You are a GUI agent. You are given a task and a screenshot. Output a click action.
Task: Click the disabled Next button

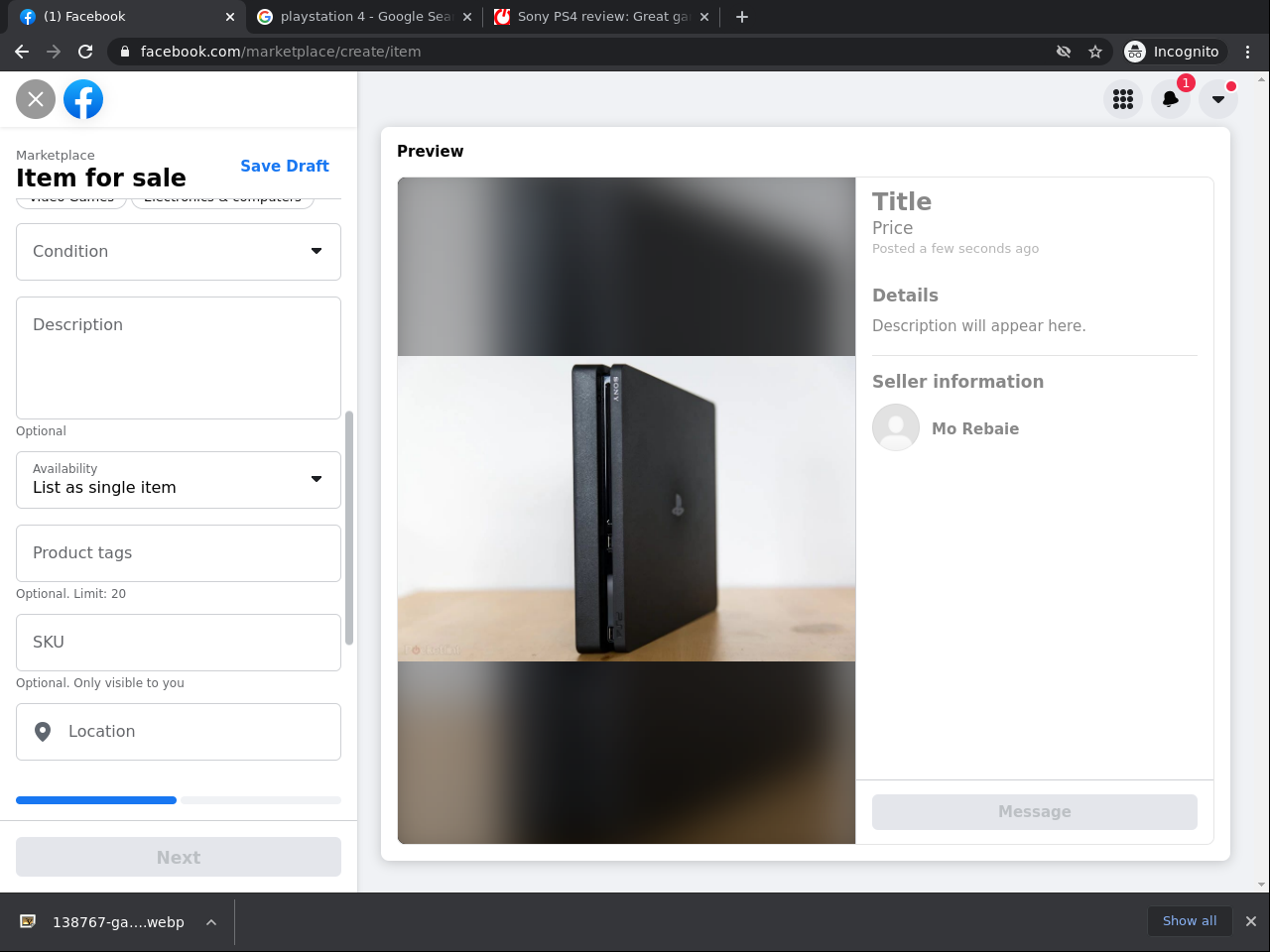tap(179, 857)
